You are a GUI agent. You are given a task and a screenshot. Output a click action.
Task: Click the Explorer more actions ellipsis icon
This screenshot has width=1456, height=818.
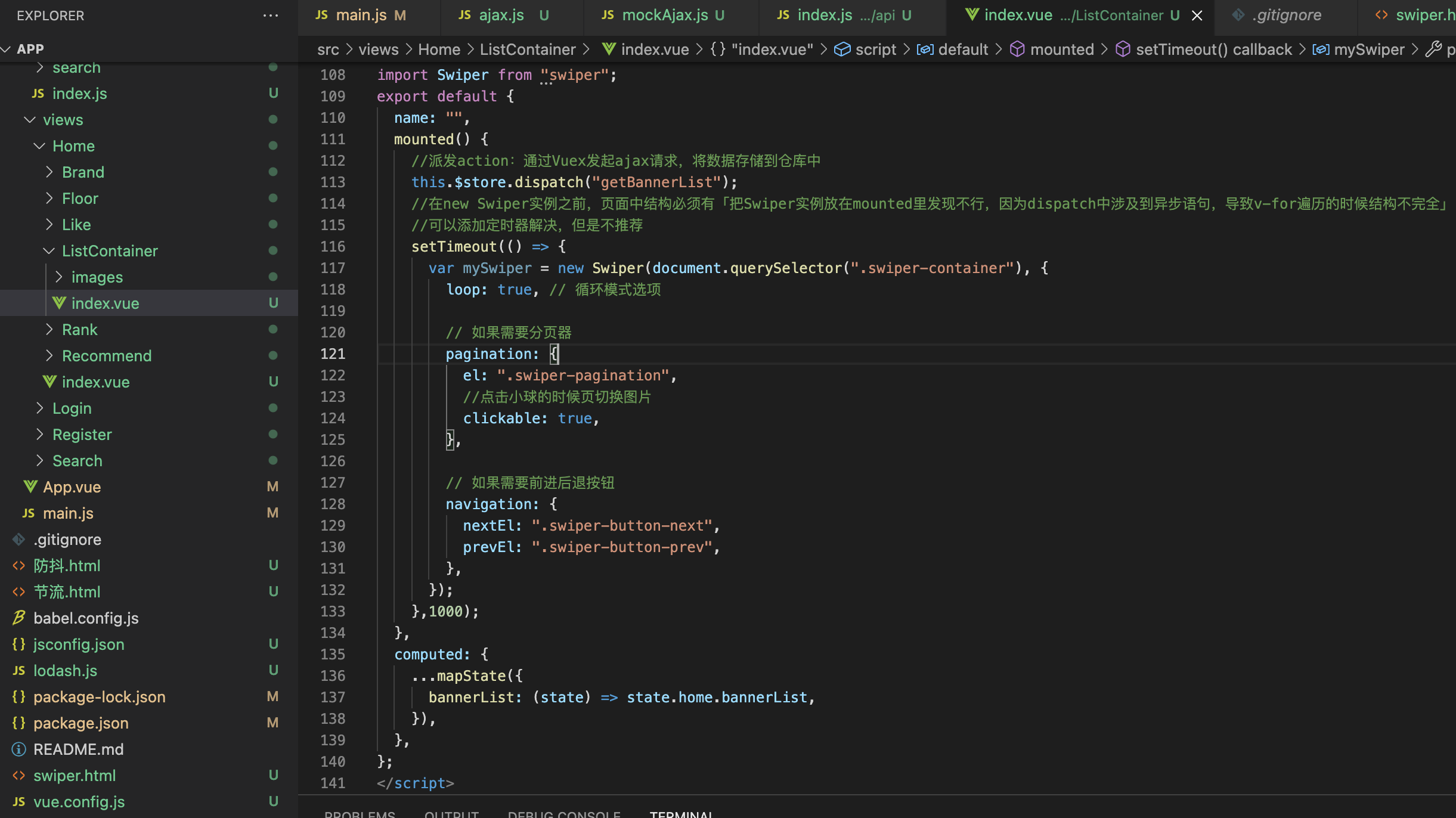[x=270, y=16]
